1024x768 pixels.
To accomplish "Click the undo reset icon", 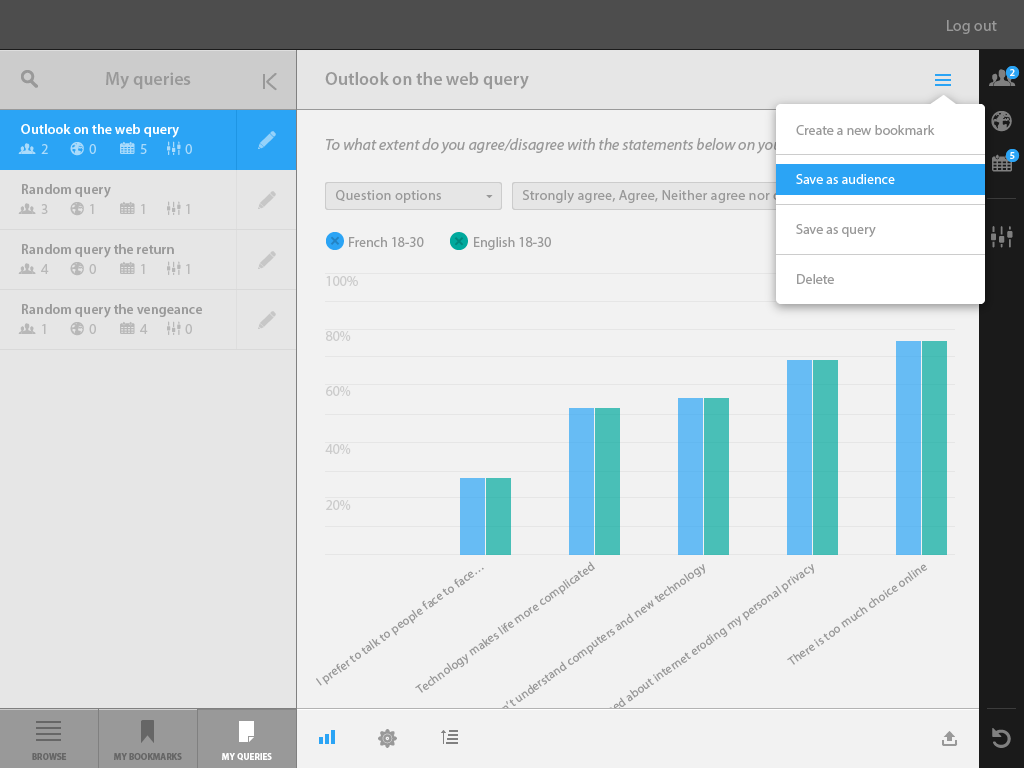I will coord(1001,738).
